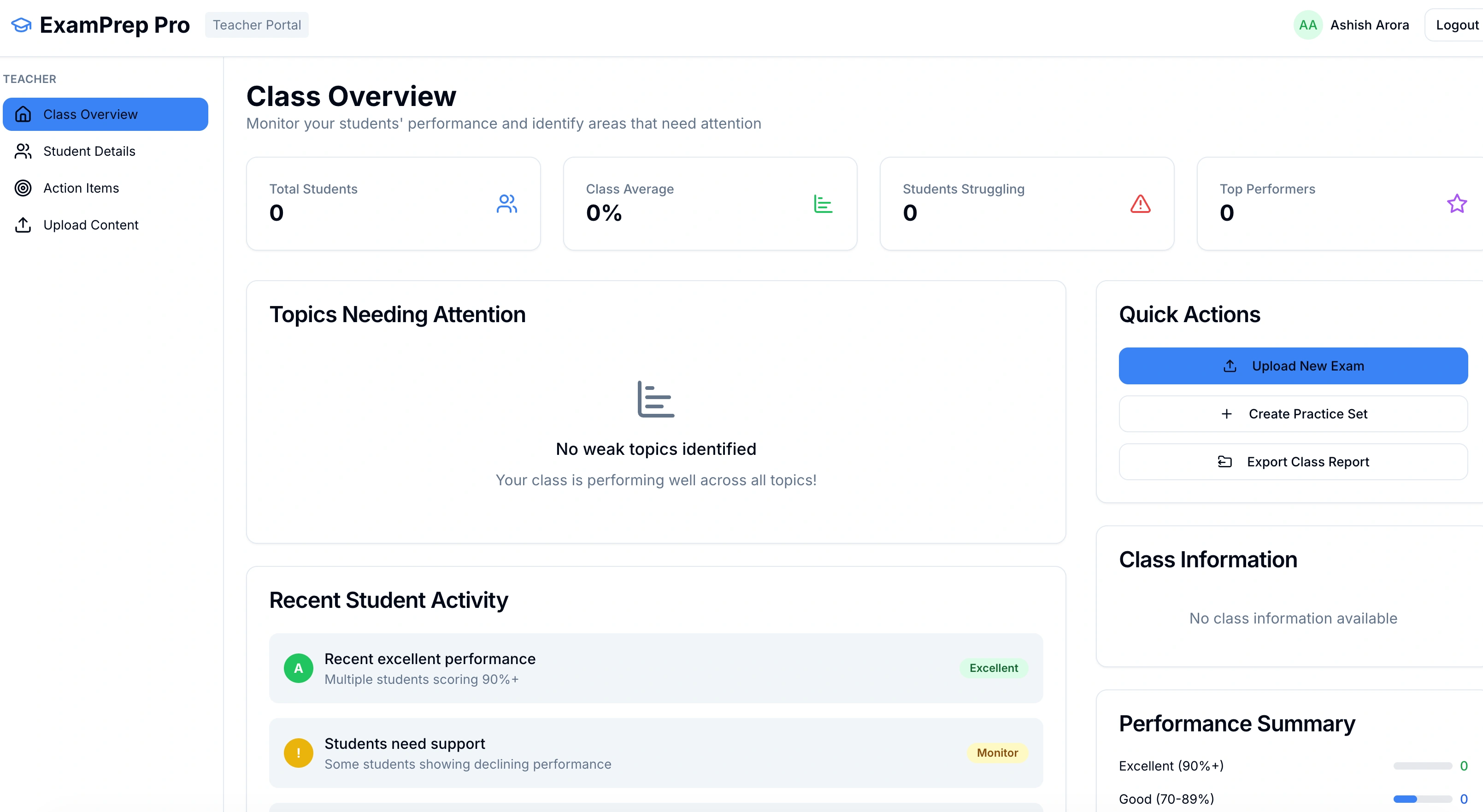Go to Student Details page

point(89,151)
